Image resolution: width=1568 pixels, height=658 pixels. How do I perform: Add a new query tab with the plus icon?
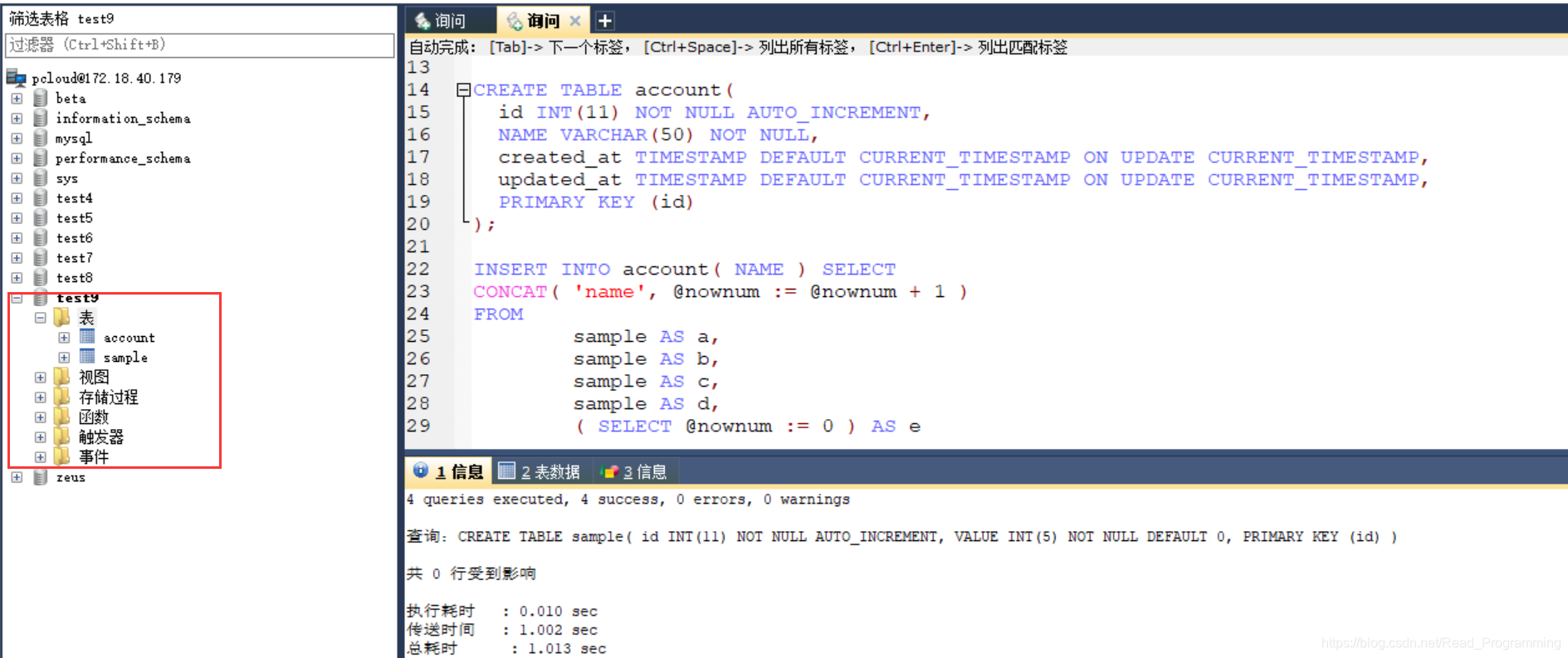point(605,21)
